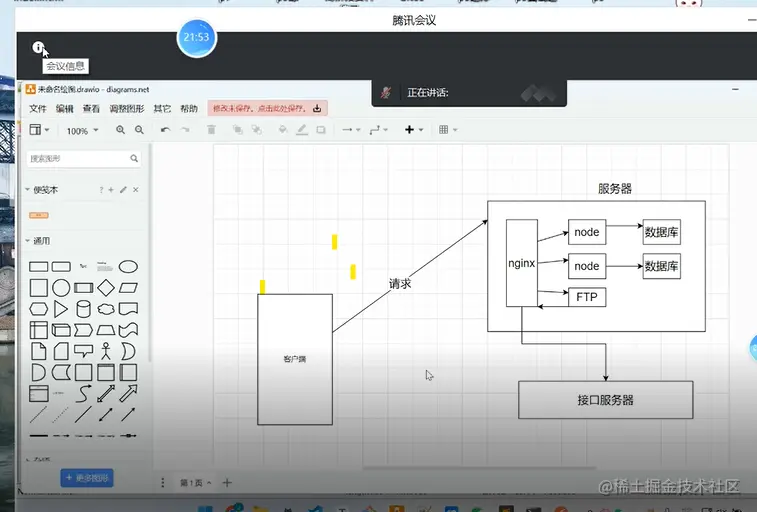Select the triangle shape in palette
Viewport: 757px width, 512px height.
coord(61,309)
